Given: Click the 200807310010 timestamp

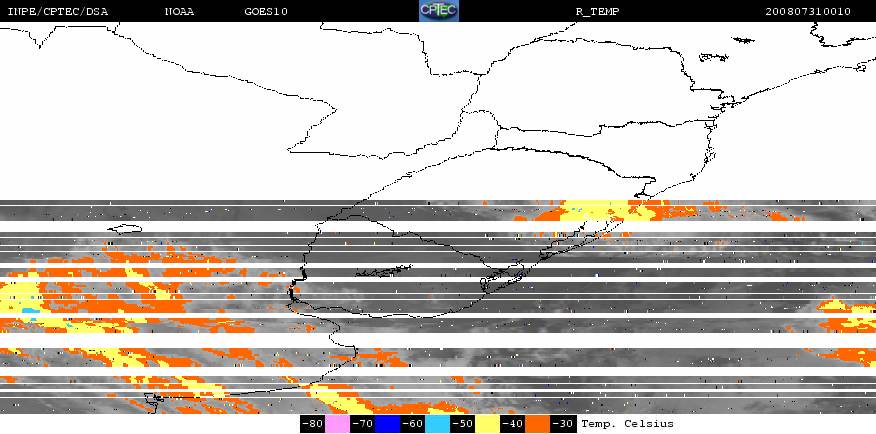Looking at the screenshot, I should coord(808,11).
